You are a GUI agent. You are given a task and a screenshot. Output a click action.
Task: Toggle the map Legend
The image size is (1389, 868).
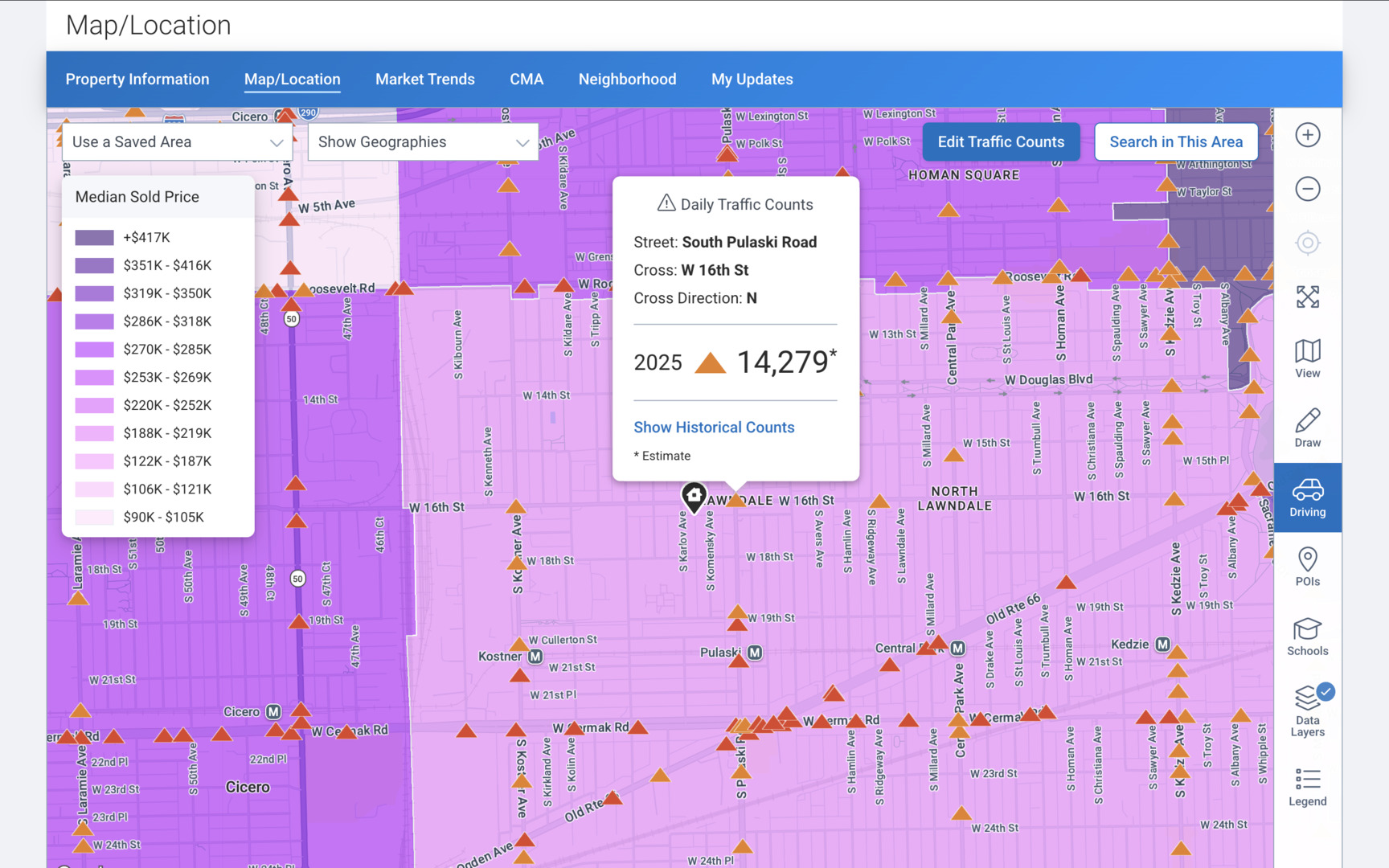[1307, 787]
